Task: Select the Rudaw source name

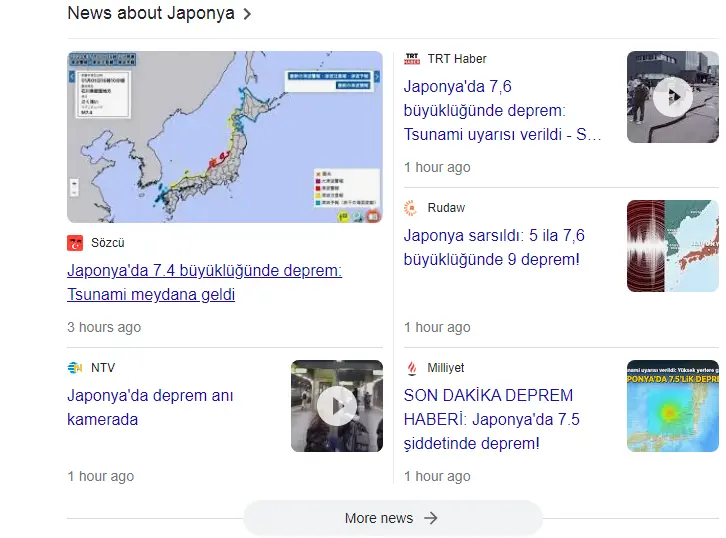Action: coord(446,208)
